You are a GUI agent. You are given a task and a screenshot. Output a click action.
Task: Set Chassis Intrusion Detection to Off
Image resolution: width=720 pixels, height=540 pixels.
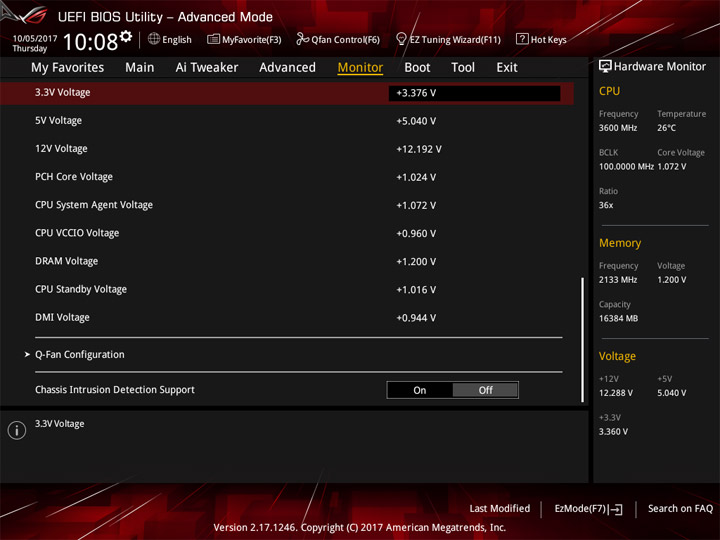click(485, 390)
